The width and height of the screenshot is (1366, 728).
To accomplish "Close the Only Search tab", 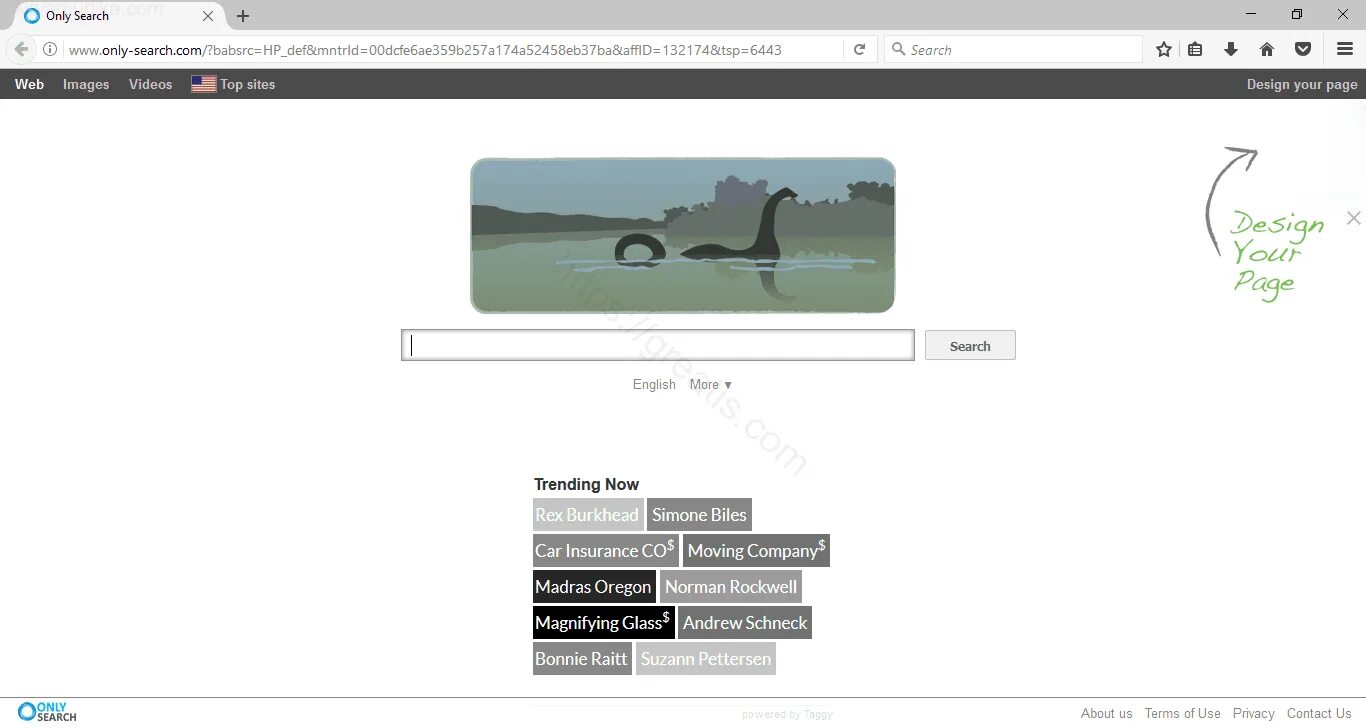I will coord(208,16).
